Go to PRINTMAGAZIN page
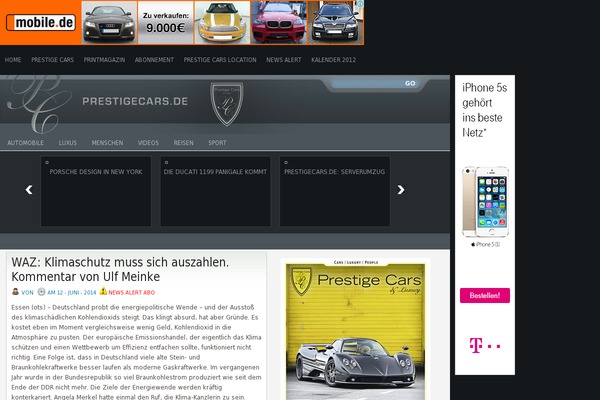Screen dimensions: 600x400 [104, 60]
